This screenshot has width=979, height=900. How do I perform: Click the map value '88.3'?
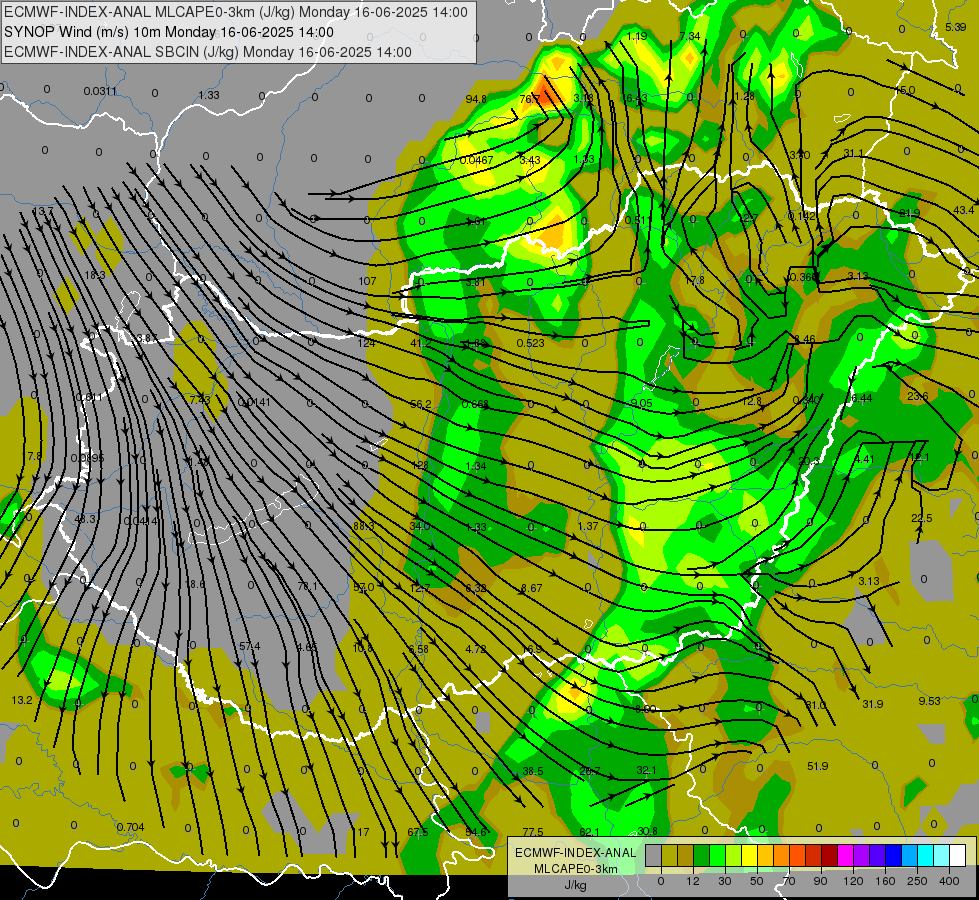coord(363,526)
